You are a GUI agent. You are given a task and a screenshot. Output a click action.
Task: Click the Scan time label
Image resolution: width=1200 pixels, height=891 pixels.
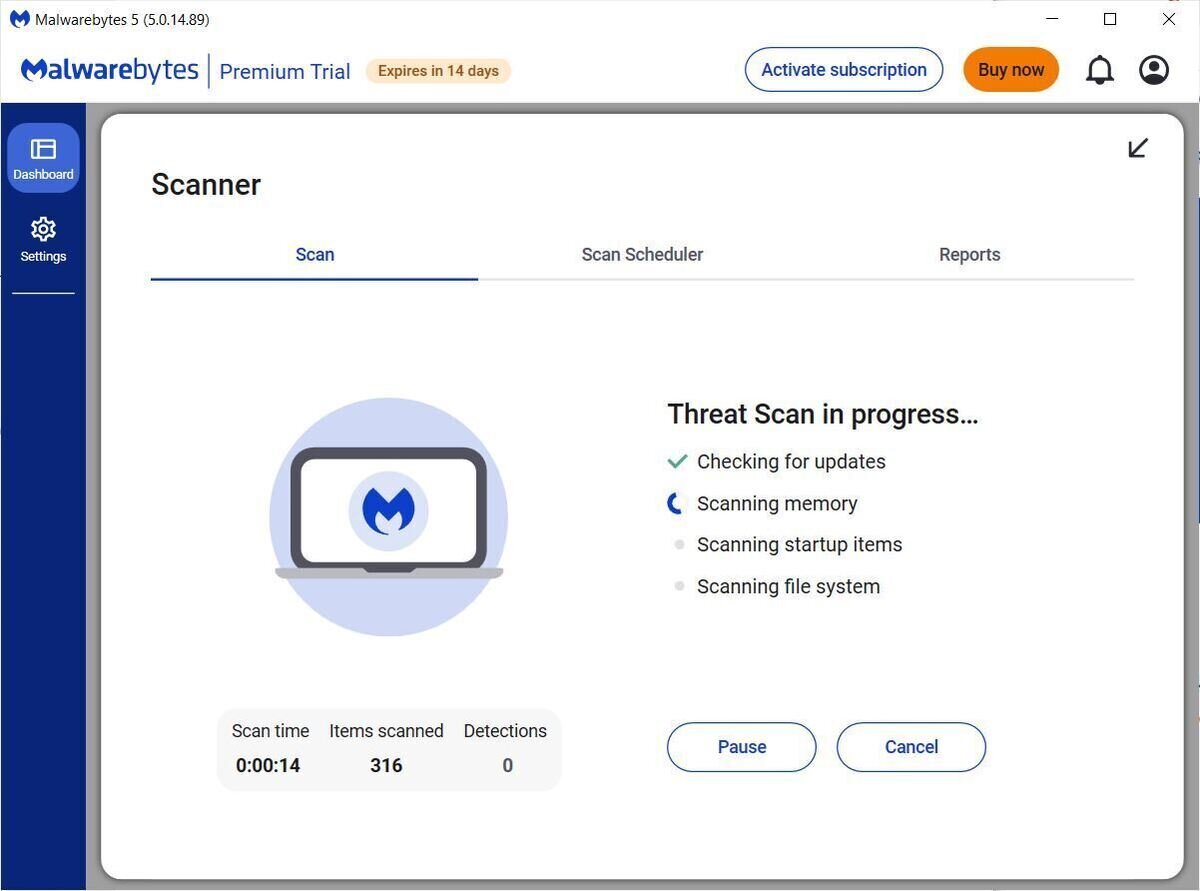(x=270, y=731)
